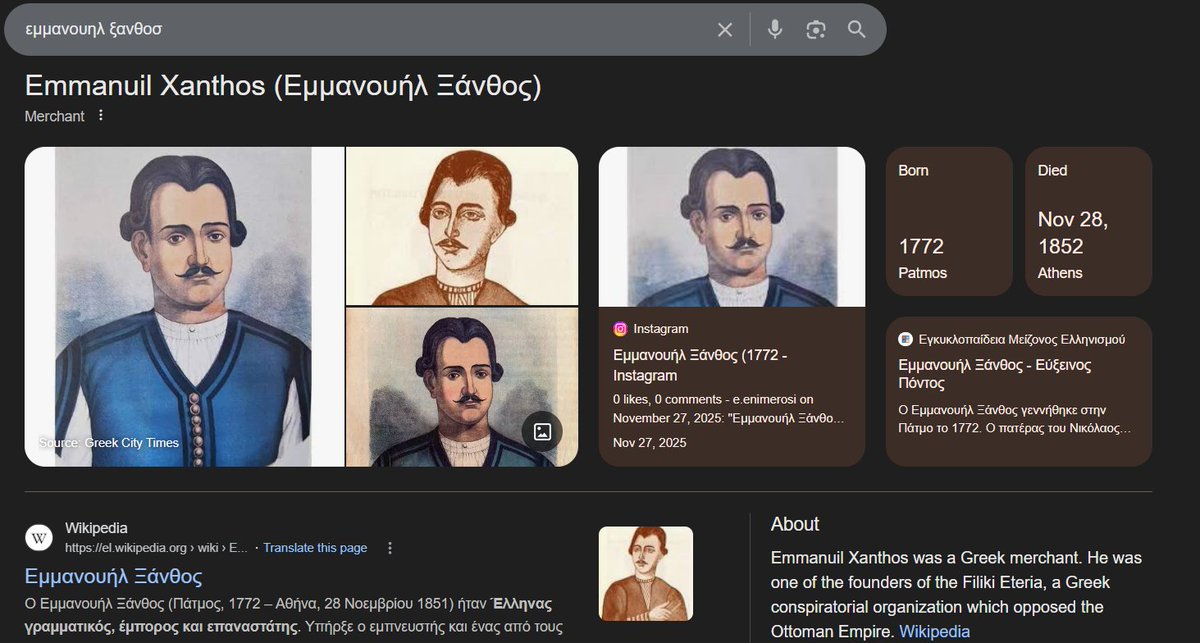Click the Merchant subtitle label
This screenshot has width=1200, height=643.
[55, 116]
